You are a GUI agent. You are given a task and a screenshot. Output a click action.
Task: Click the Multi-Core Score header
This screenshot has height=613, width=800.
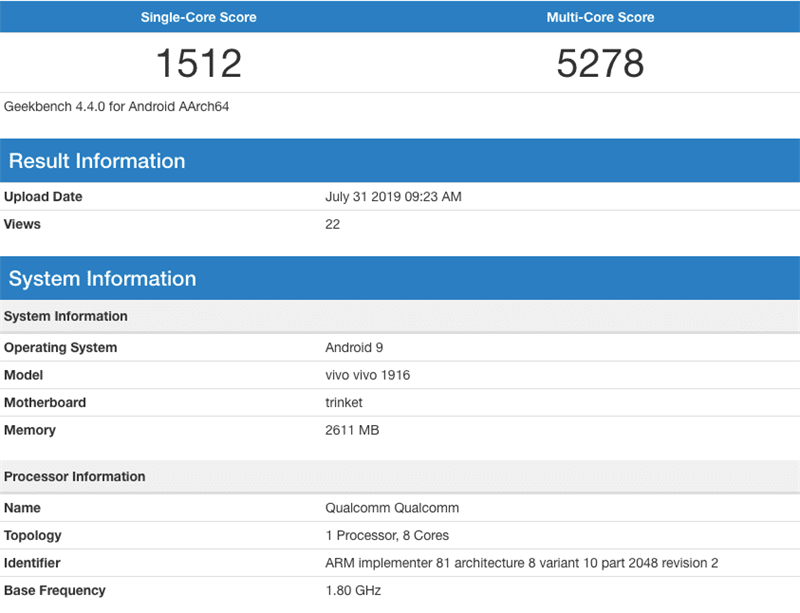tap(600, 17)
